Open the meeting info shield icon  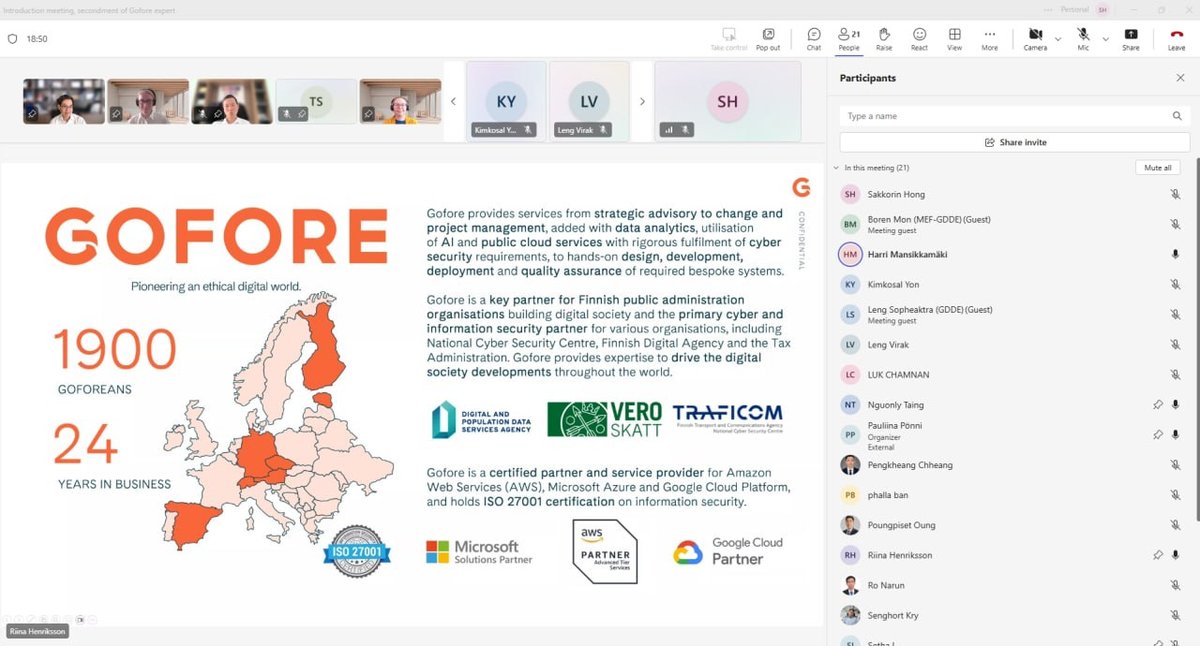coord(13,39)
